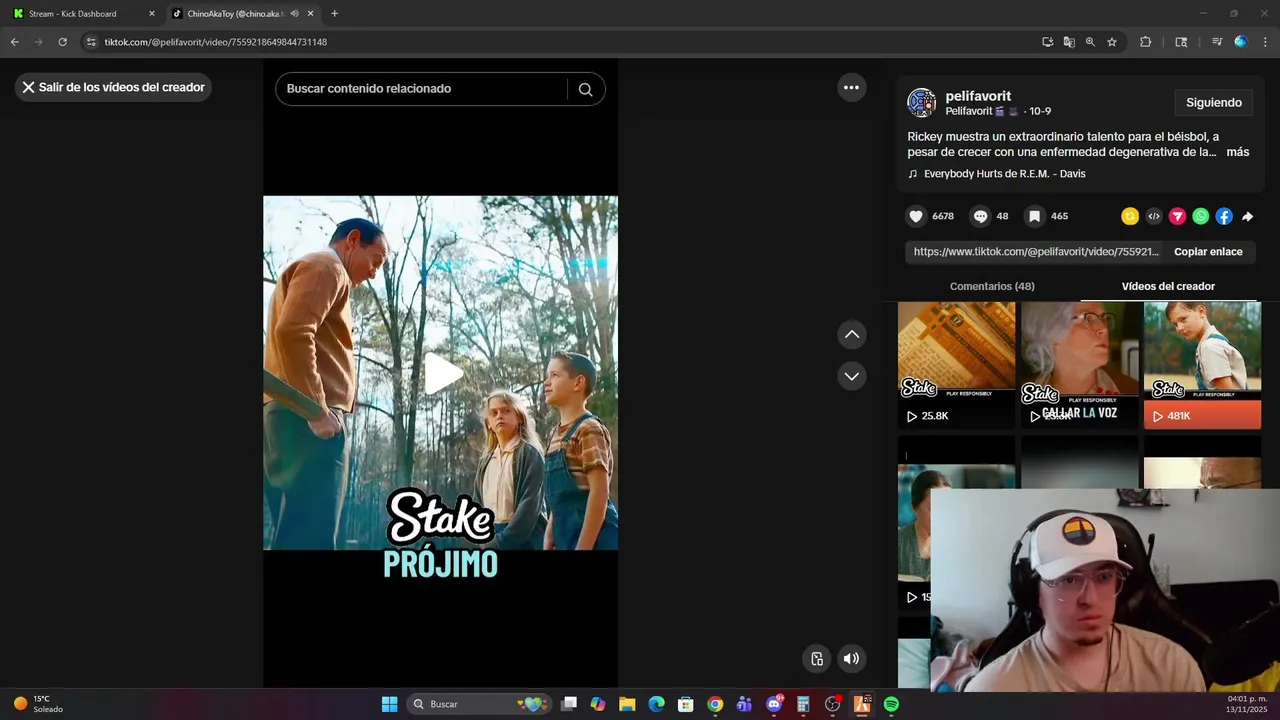Toggle auto-scroll icon beside the volume button

click(817, 658)
